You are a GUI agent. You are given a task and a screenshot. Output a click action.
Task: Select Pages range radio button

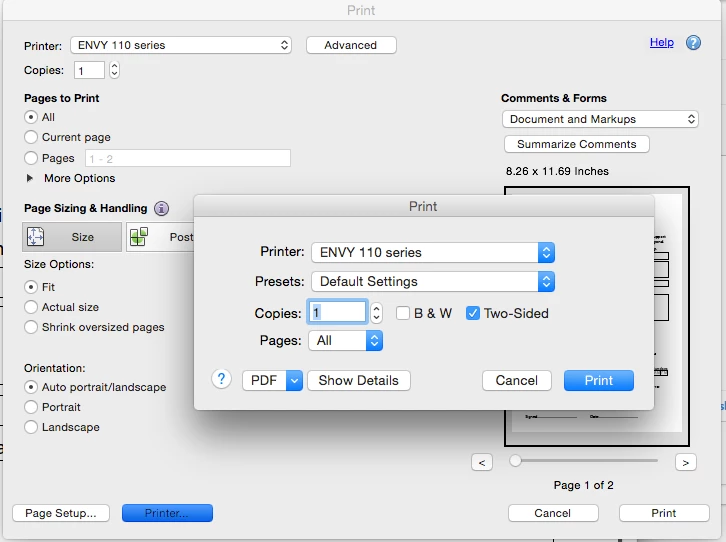31,158
